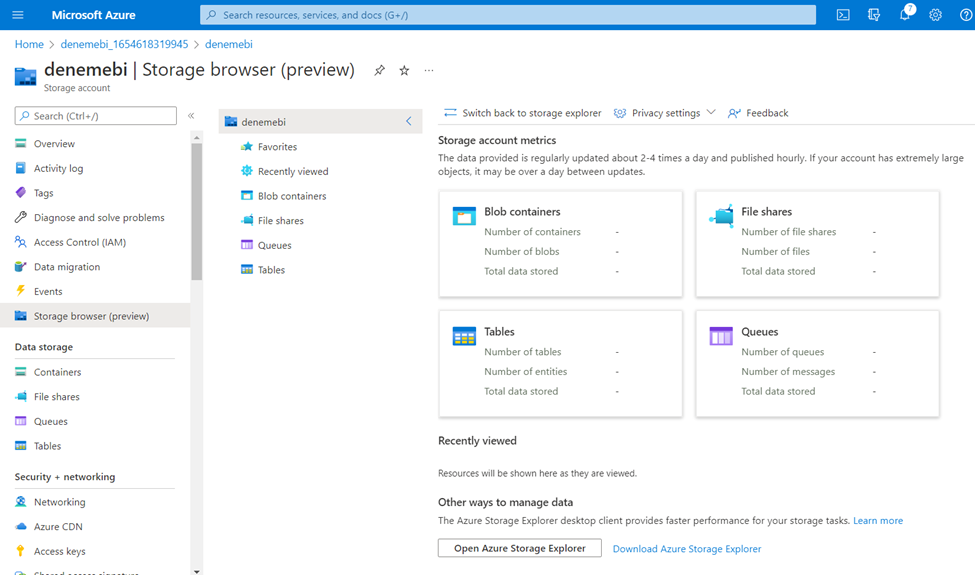975x575 pixels.
Task: Click the more options ellipsis next to title
Action: (x=429, y=71)
